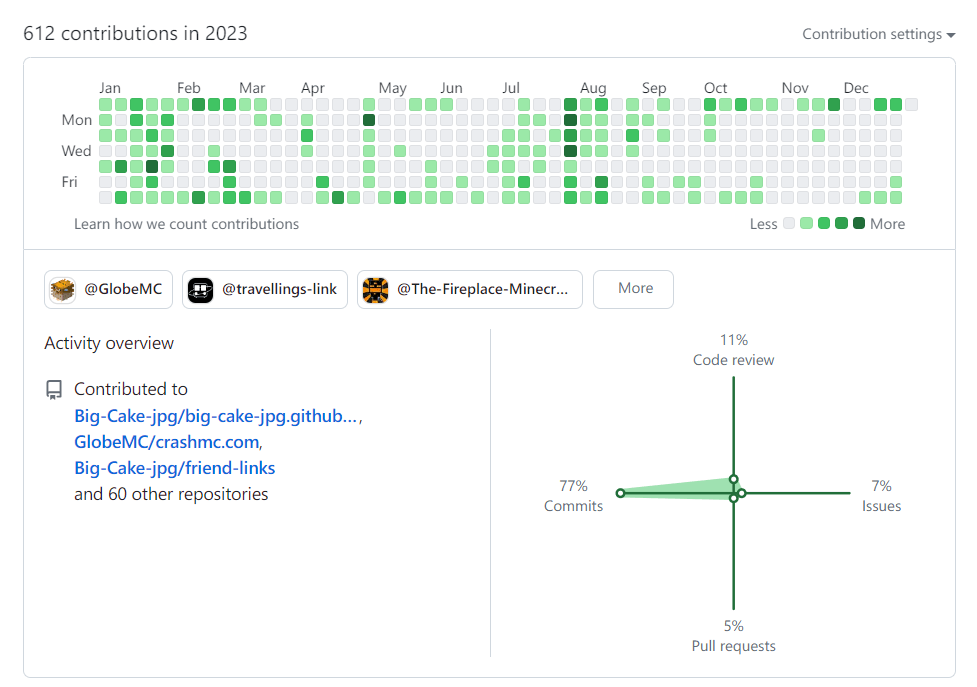Open the Contribution settings dropdown

[878, 34]
